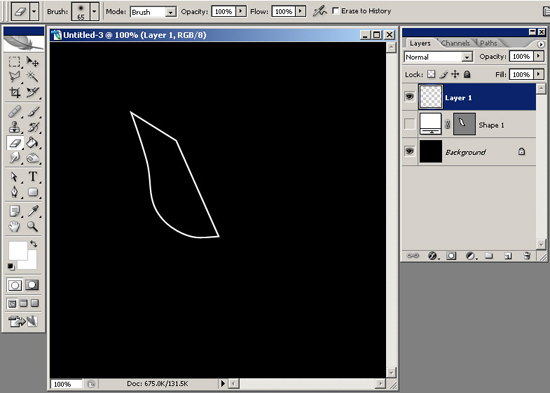
Task: Enable Erase to History checkbox
Action: pos(336,11)
